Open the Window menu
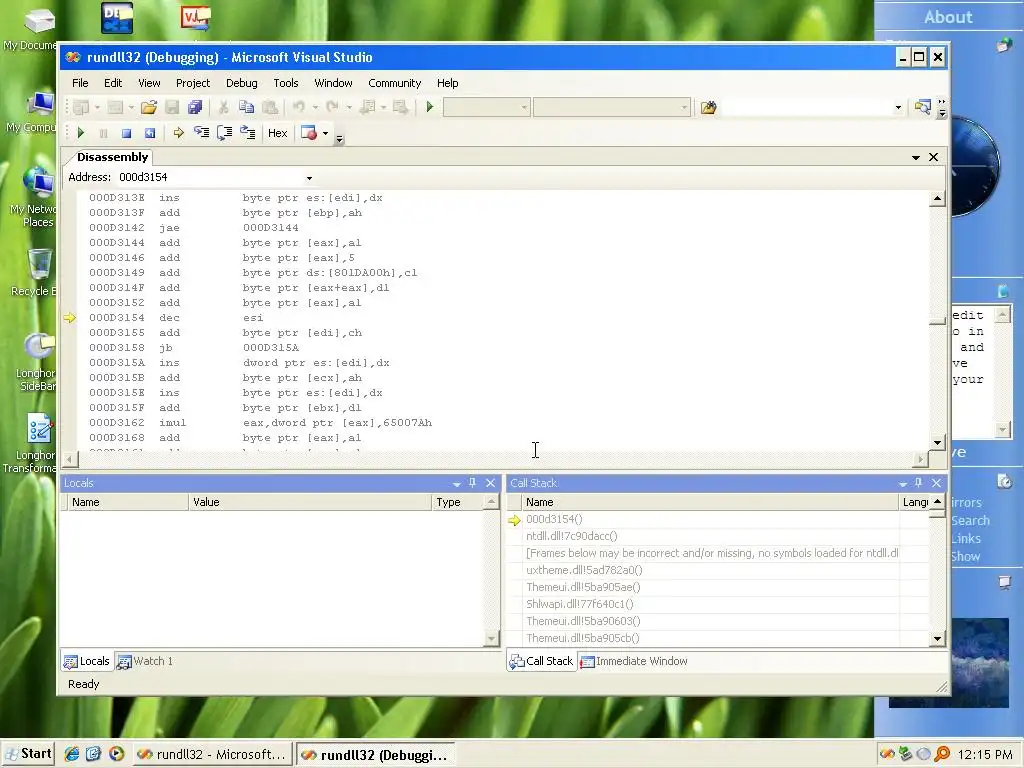Image resolution: width=1024 pixels, height=768 pixels. pos(333,83)
